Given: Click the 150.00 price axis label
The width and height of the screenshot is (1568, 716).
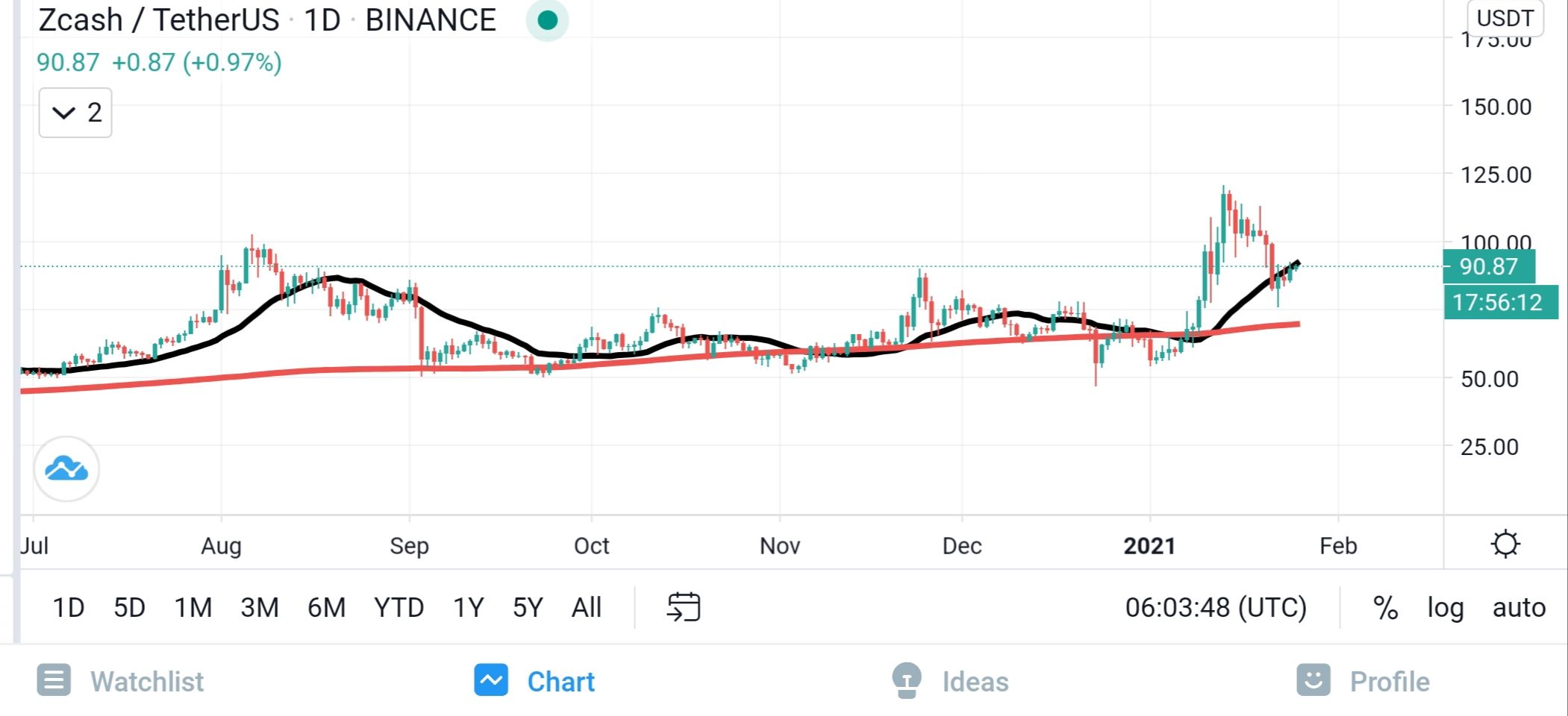Looking at the screenshot, I should [x=1496, y=107].
